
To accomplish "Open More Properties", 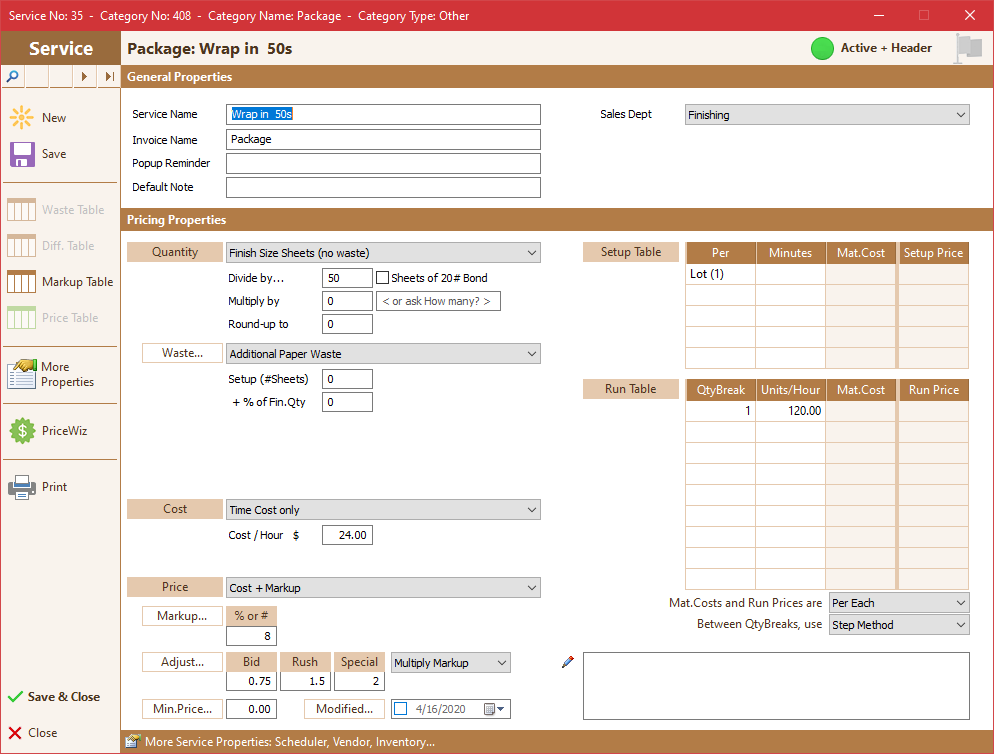I will (x=52, y=374).
